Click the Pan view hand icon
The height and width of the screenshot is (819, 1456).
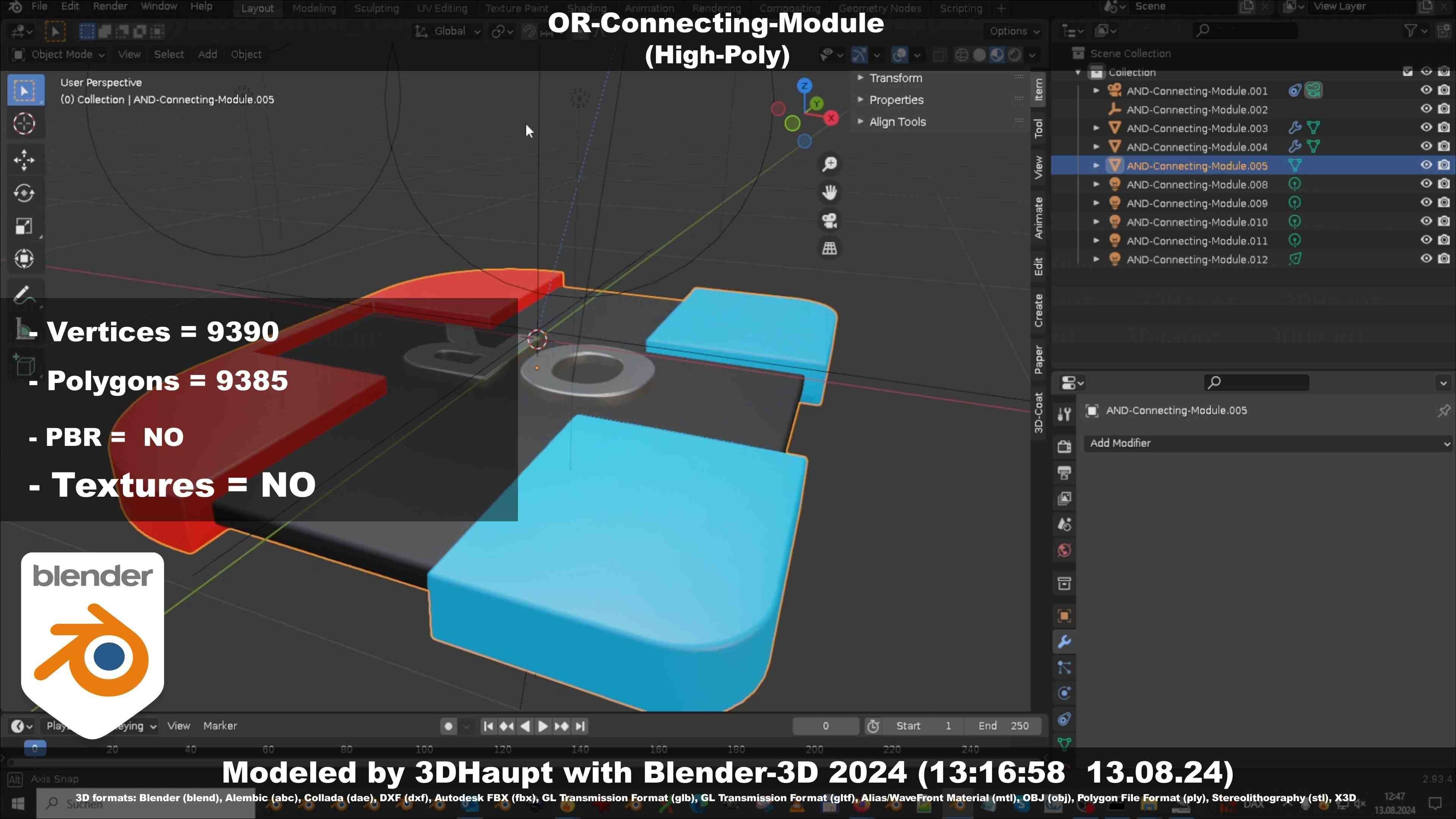point(829,192)
